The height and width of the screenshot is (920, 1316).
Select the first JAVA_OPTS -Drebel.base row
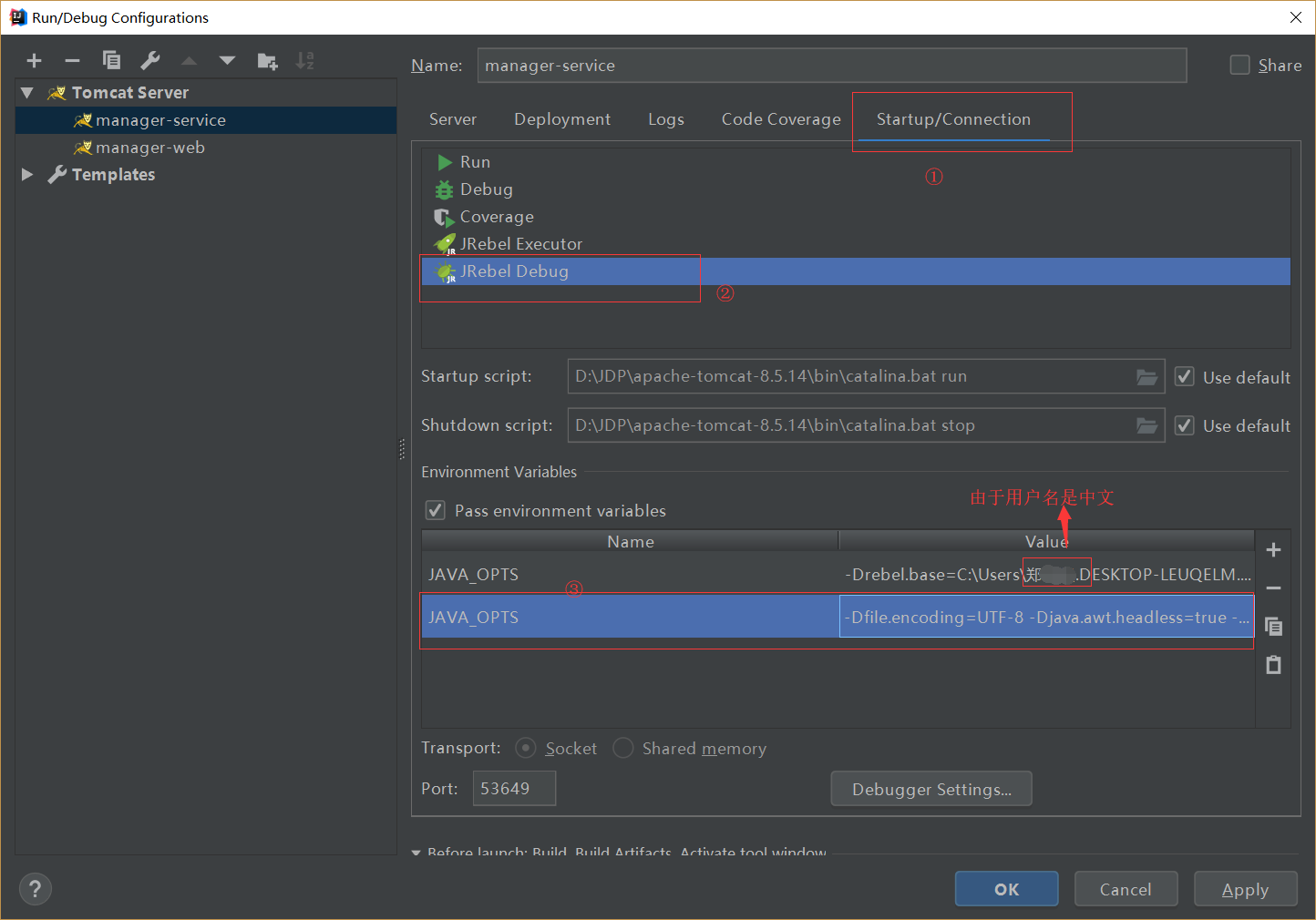(838, 574)
